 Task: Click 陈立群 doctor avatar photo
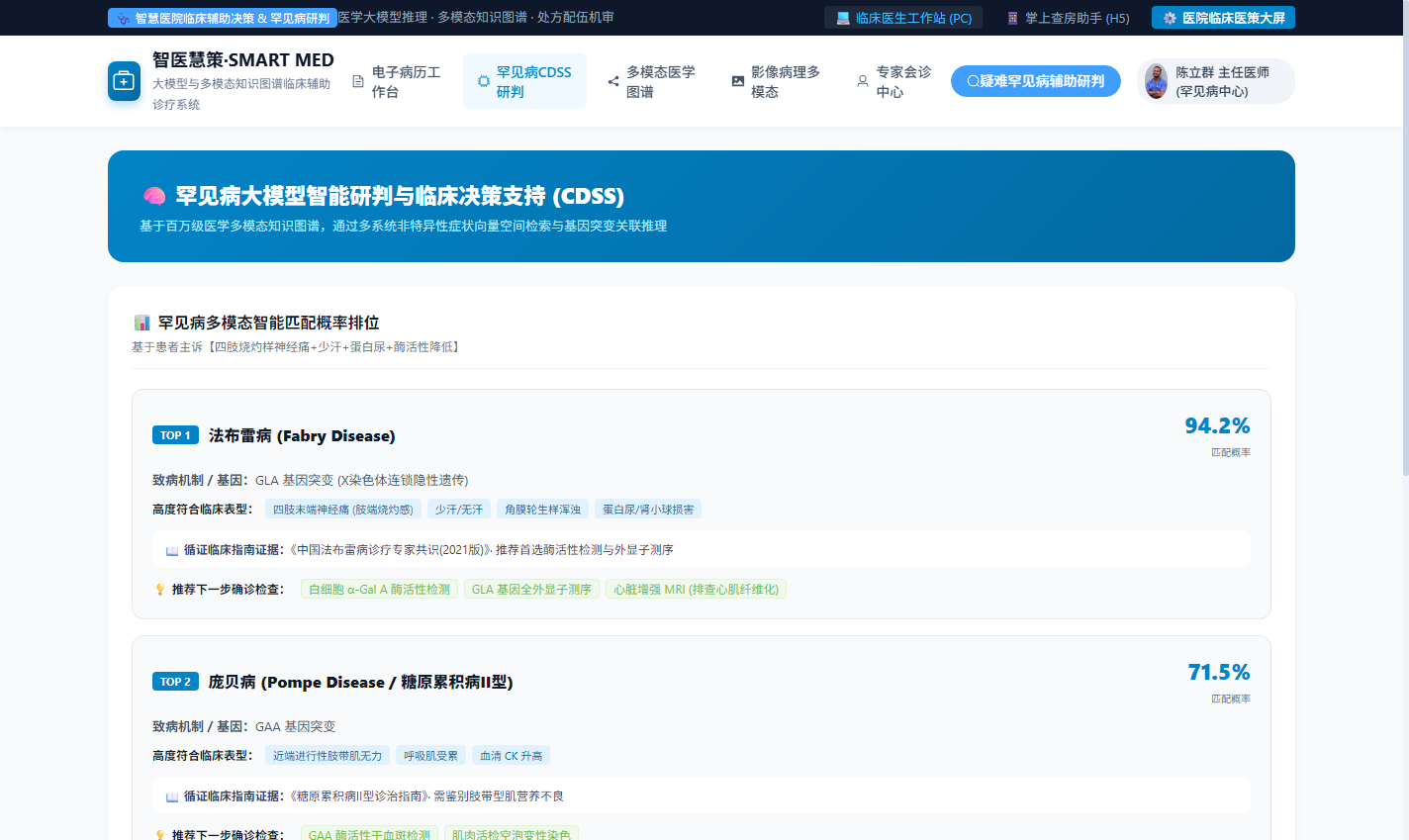point(1156,81)
